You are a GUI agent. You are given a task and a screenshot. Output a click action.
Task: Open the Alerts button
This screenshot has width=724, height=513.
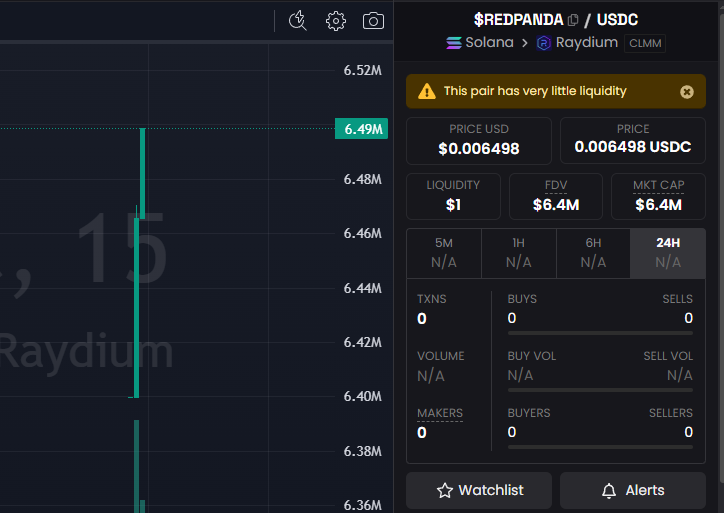tap(633, 490)
